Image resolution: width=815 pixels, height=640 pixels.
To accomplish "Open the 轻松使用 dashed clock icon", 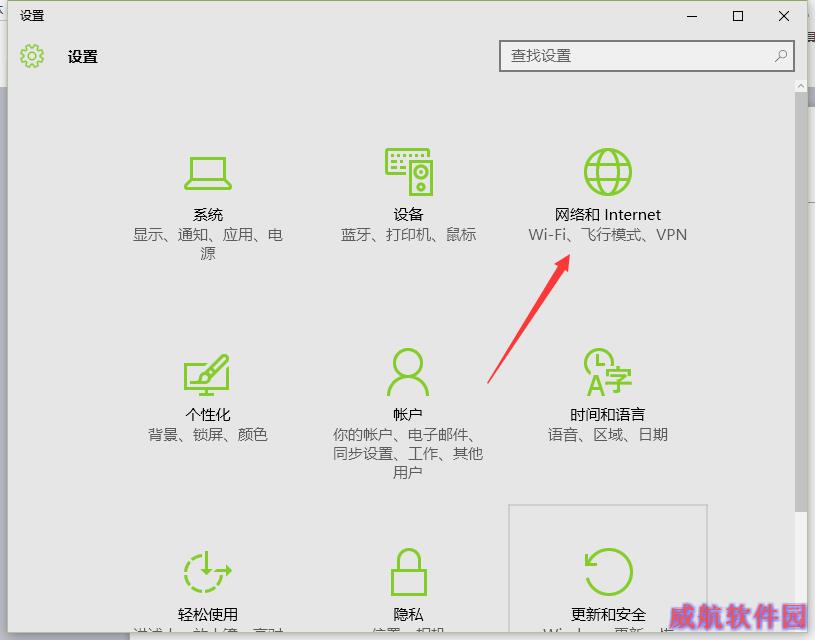I will (207, 571).
